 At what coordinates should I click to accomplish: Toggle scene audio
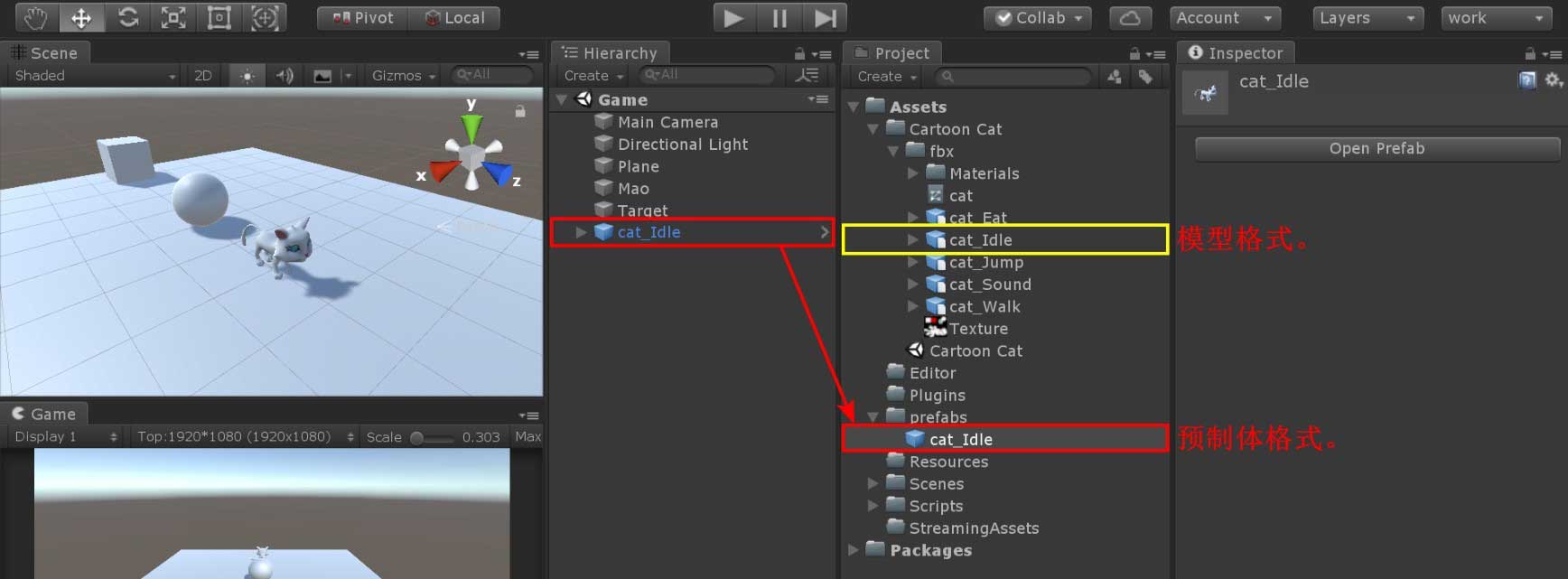pyautogui.click(x=285, y=76)
